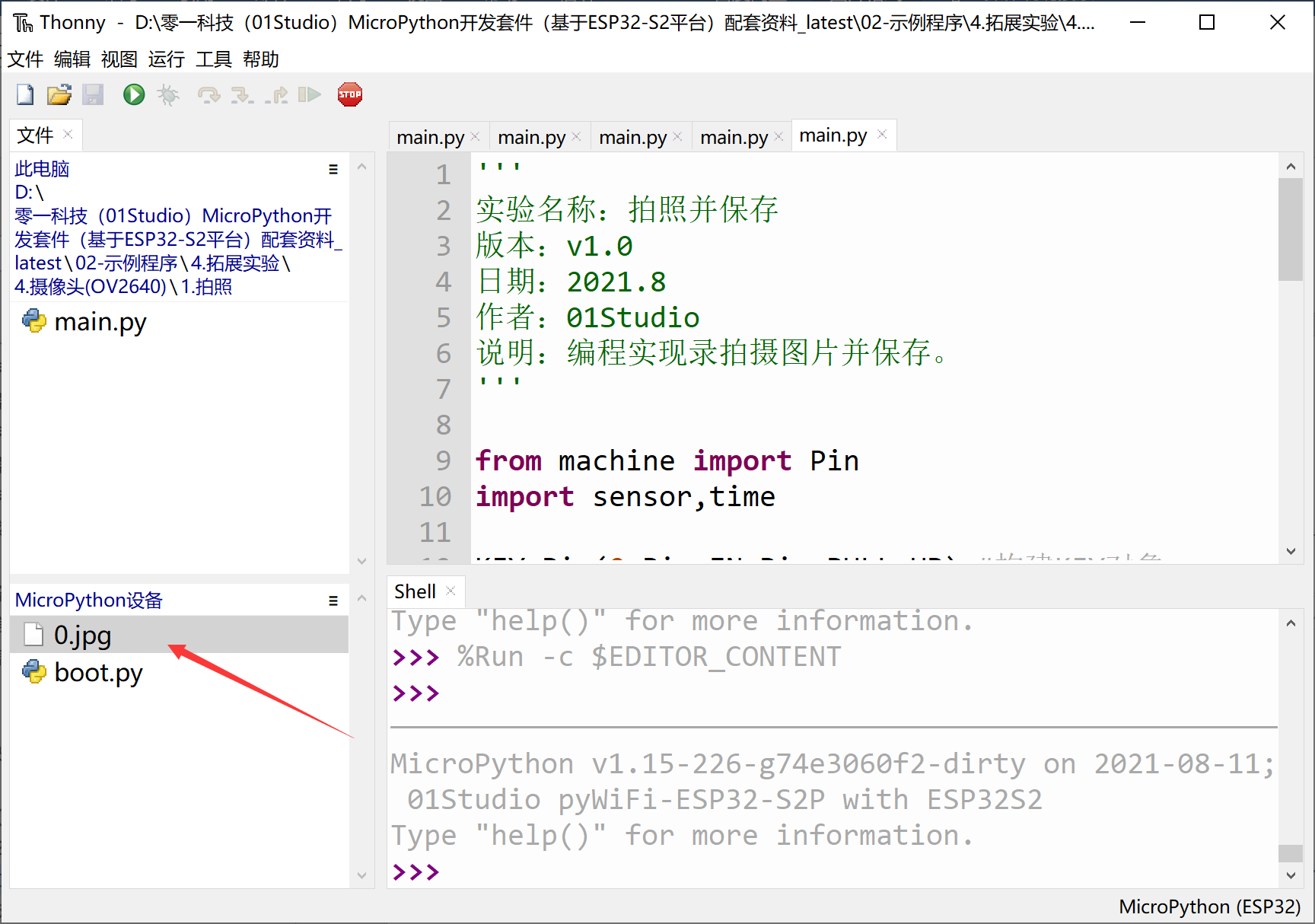
Task: Click the Step over toolbar icon
Action: click(x=209, y=95)
